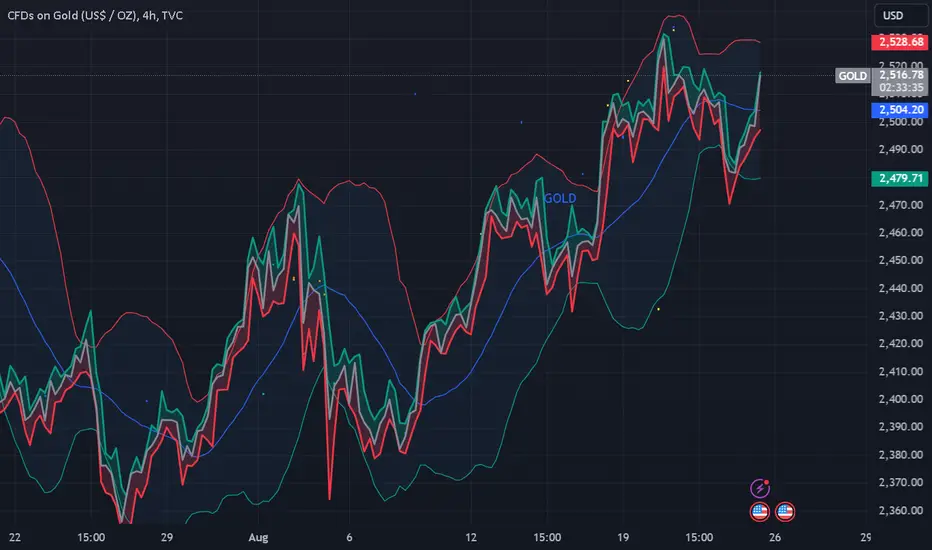Click the 2,450.00 price axis level
Image resolution: width=932 pixels, height=550 pixels.
[901, 260]
